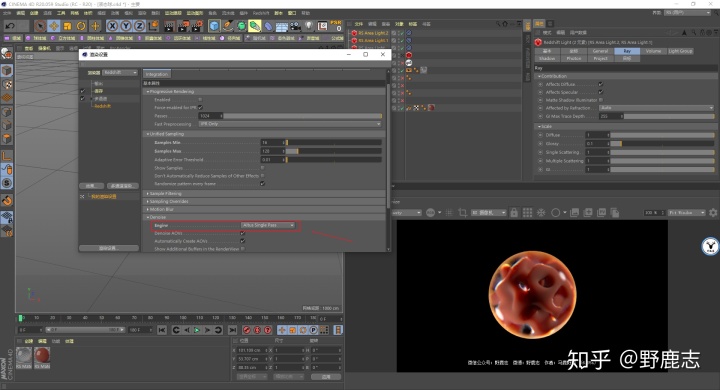720x390 pixels.
Task: Select the Scale tool icon
Action: coord(68,26)
